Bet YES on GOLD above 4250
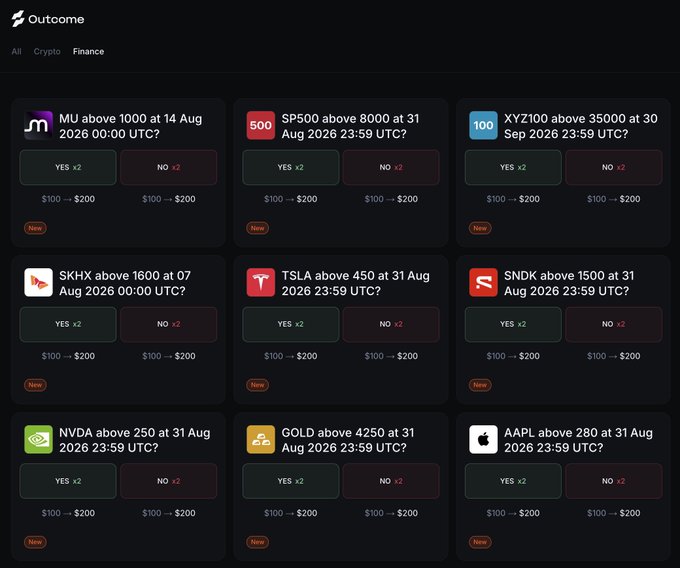The height and width of the screenshot is (568, 680). tap(291, 481)
